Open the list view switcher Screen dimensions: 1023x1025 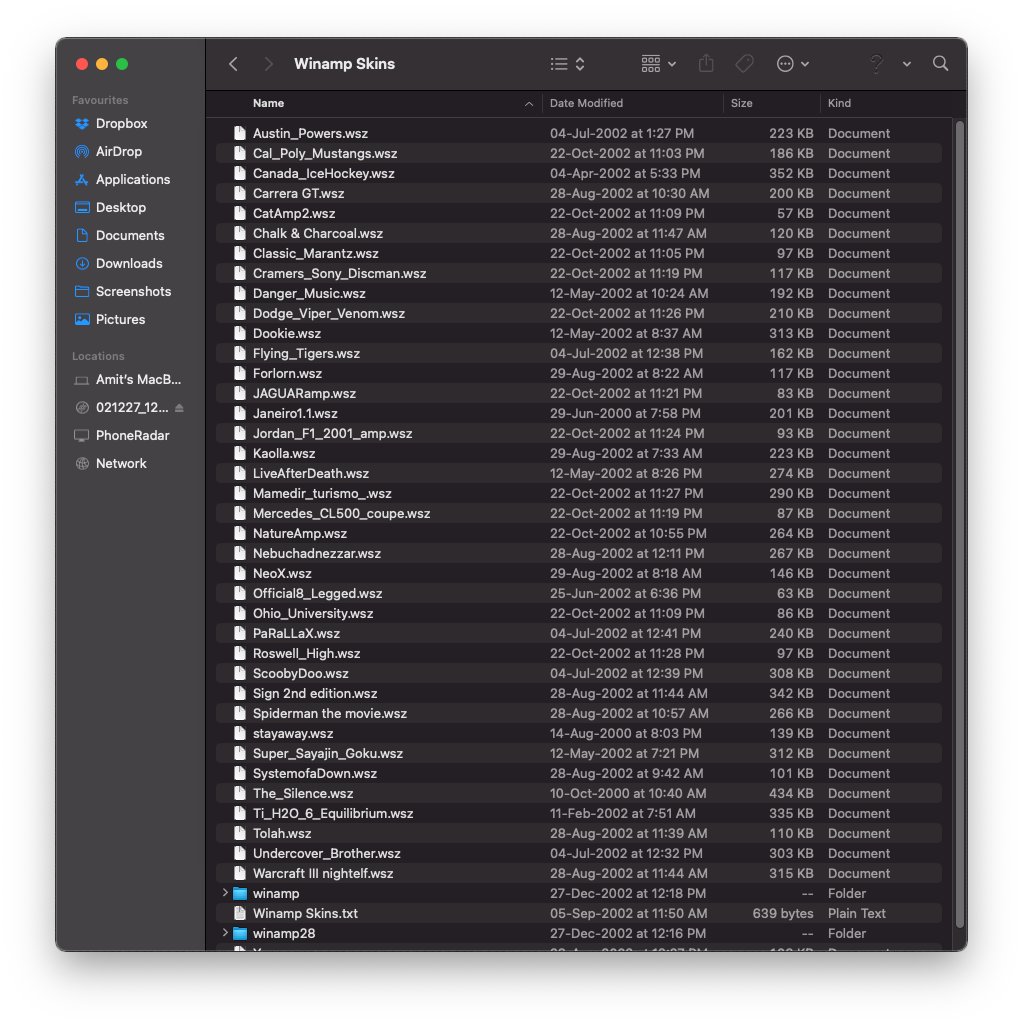567,64
